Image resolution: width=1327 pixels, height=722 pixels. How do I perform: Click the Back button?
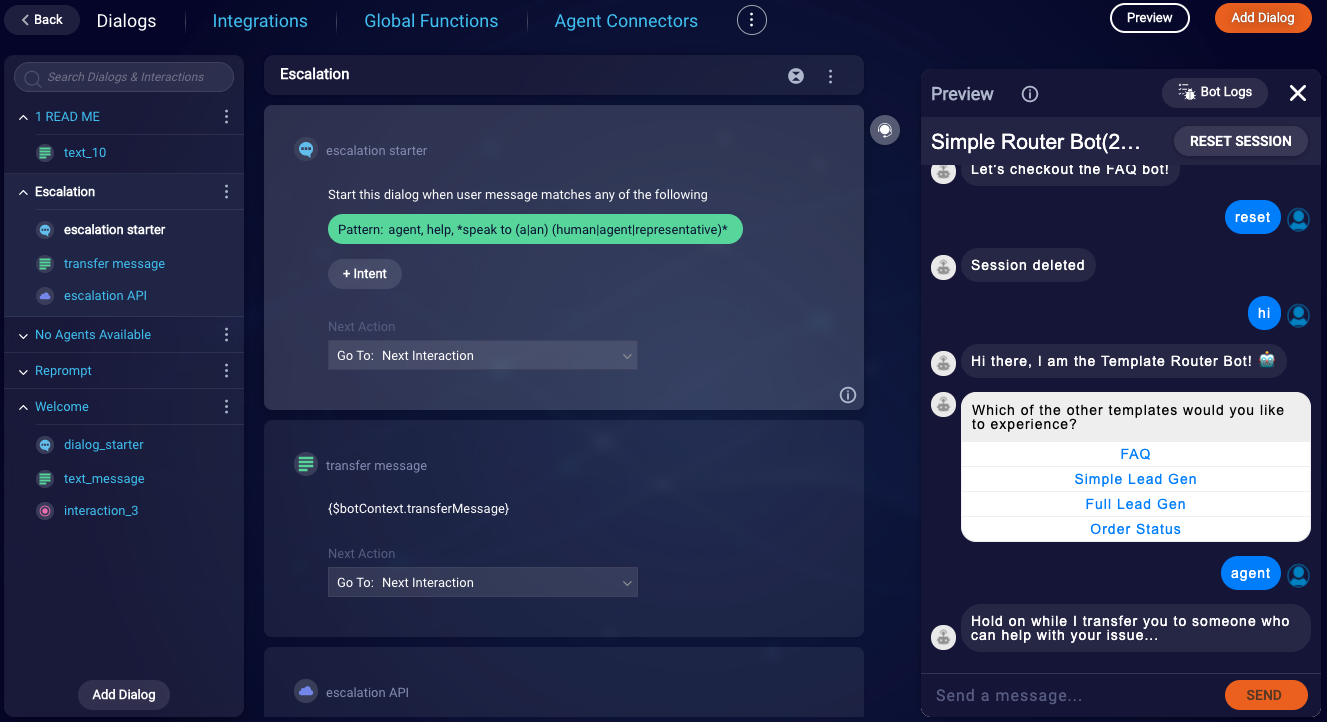click(x=42, y=19)
